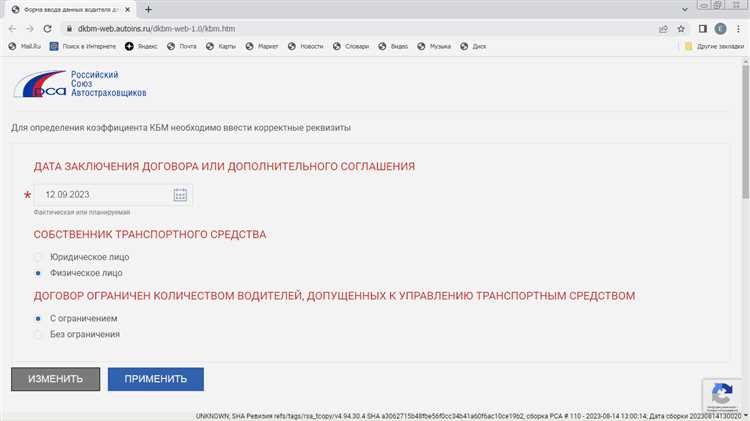Viewport: 750px width, 421px height.
Task: Open the calendar date picker icon
Action: pos(180,195)
